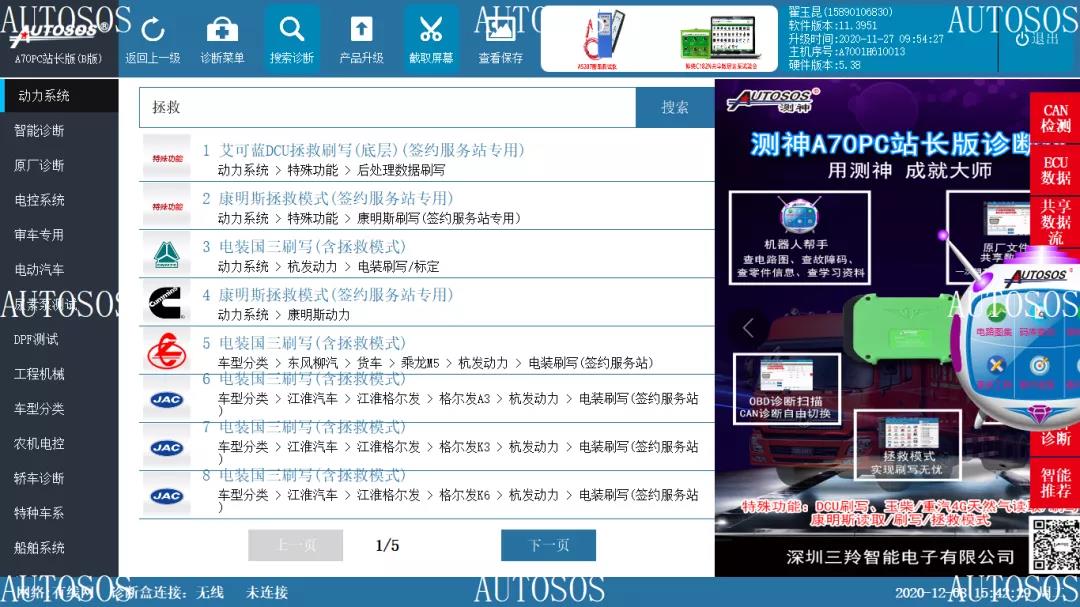Image resolution: width=1080 pixels, height=607 pixels.
Task: Open 产品升级 upgrade icon
Action: click(x=361, y=39)
